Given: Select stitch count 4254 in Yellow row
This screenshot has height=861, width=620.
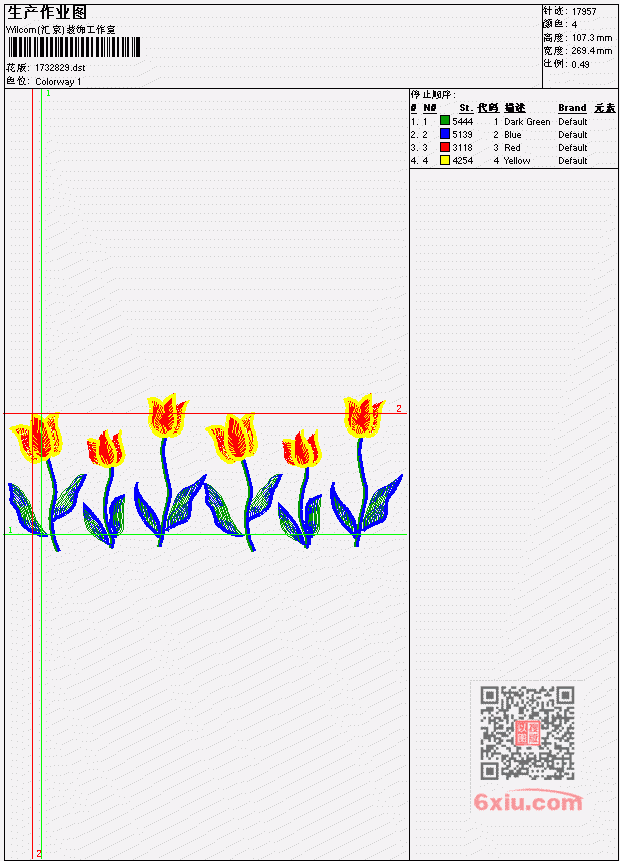Looking at the screenshot, I should click(462, 161).
